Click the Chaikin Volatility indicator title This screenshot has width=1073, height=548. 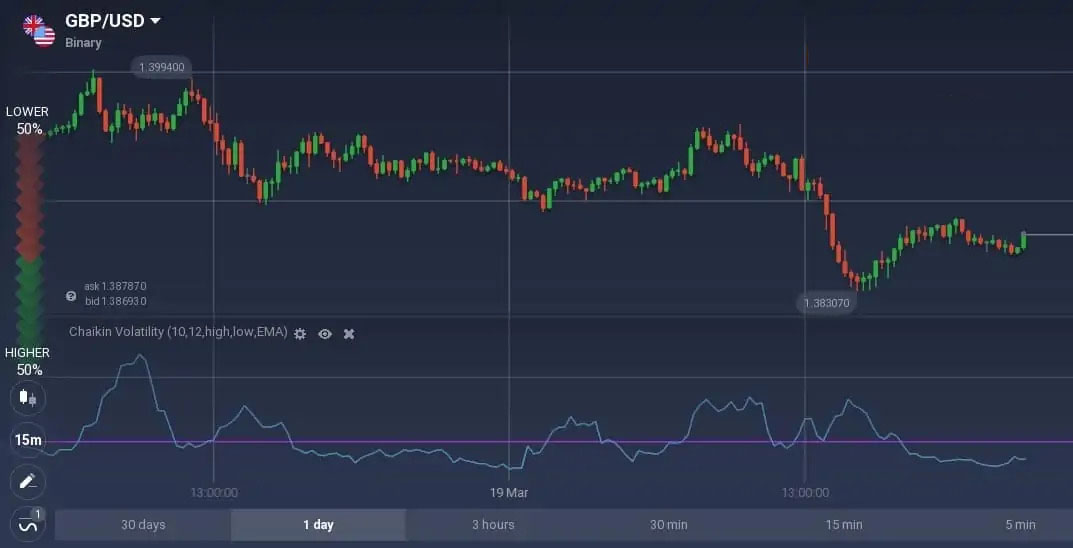(x=178, y=332)
